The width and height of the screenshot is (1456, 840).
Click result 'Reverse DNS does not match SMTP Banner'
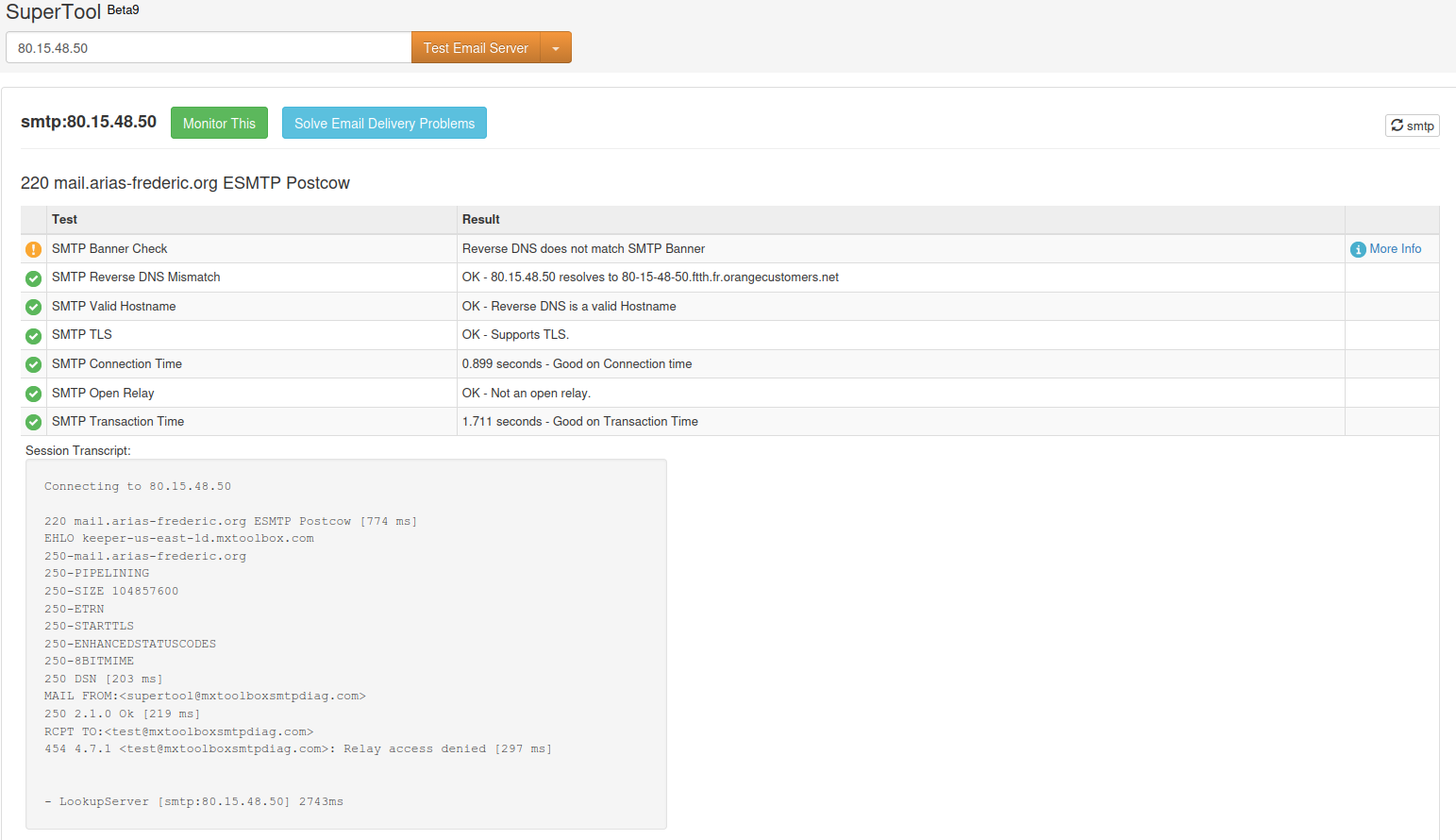point(583,248)
